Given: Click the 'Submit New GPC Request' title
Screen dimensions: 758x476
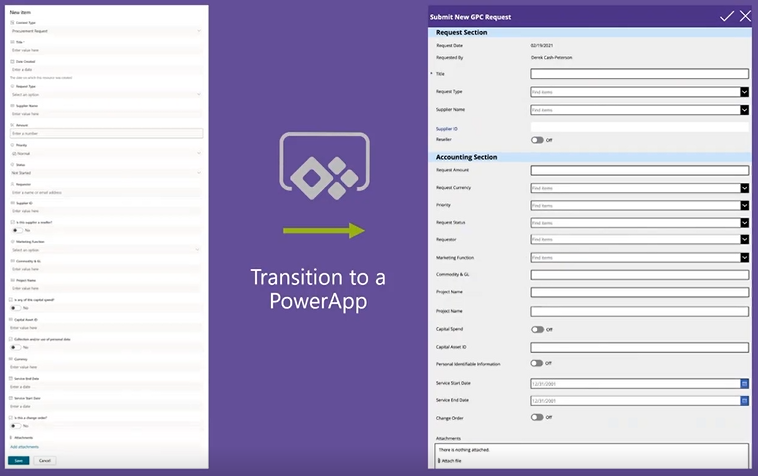Looking at the screenshot, I should point(470,17).
